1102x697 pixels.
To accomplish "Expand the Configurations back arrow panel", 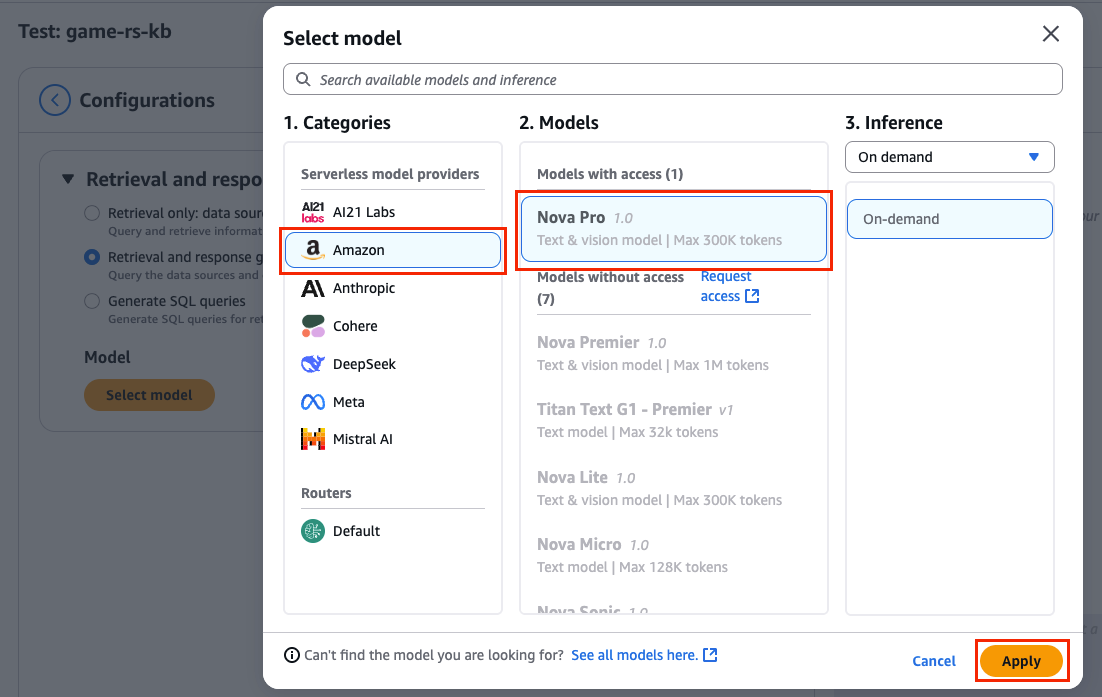I will click(x=55, y=100).
